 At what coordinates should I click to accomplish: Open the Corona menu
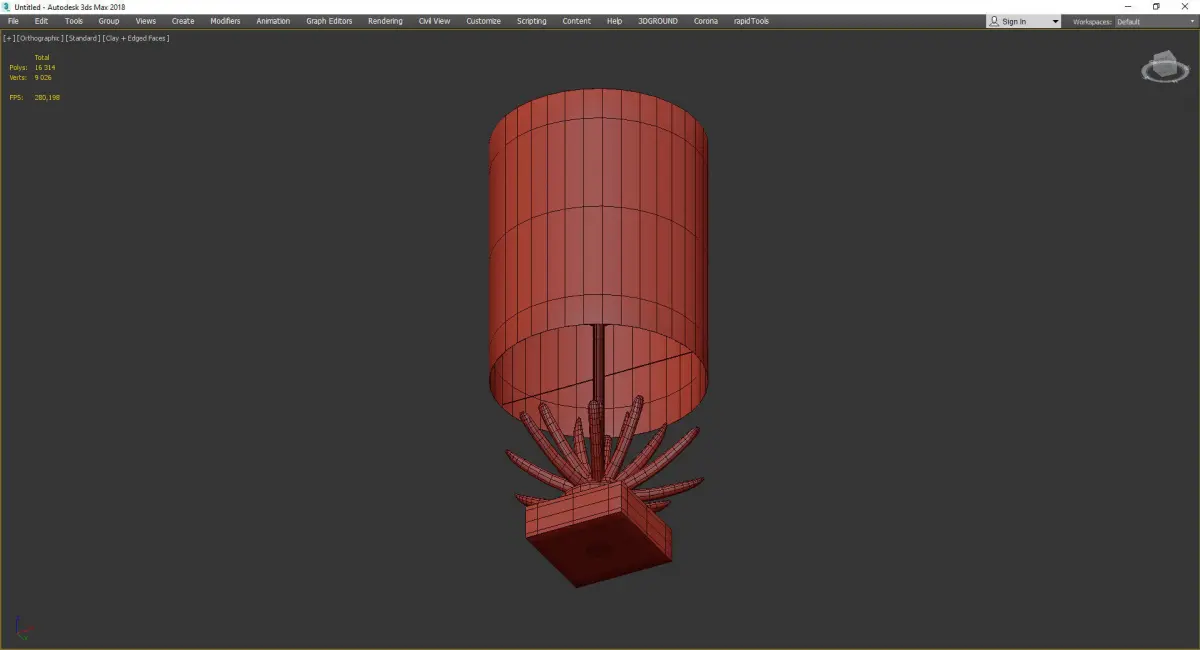[x=706, y=21]
